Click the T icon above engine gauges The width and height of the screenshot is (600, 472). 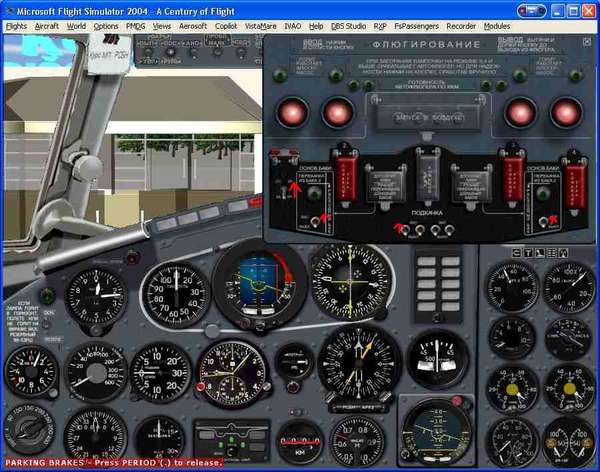click(528, 252)
